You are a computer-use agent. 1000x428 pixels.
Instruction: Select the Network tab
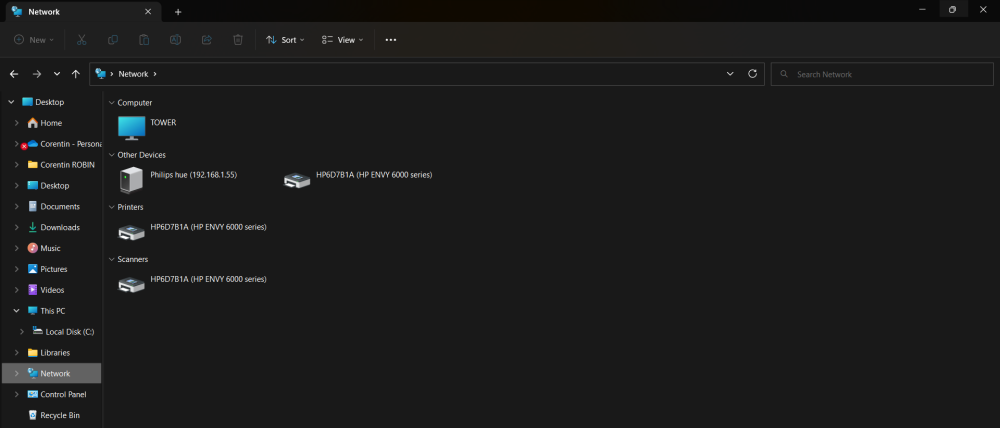pyautogui.click(x=81, y=11)
